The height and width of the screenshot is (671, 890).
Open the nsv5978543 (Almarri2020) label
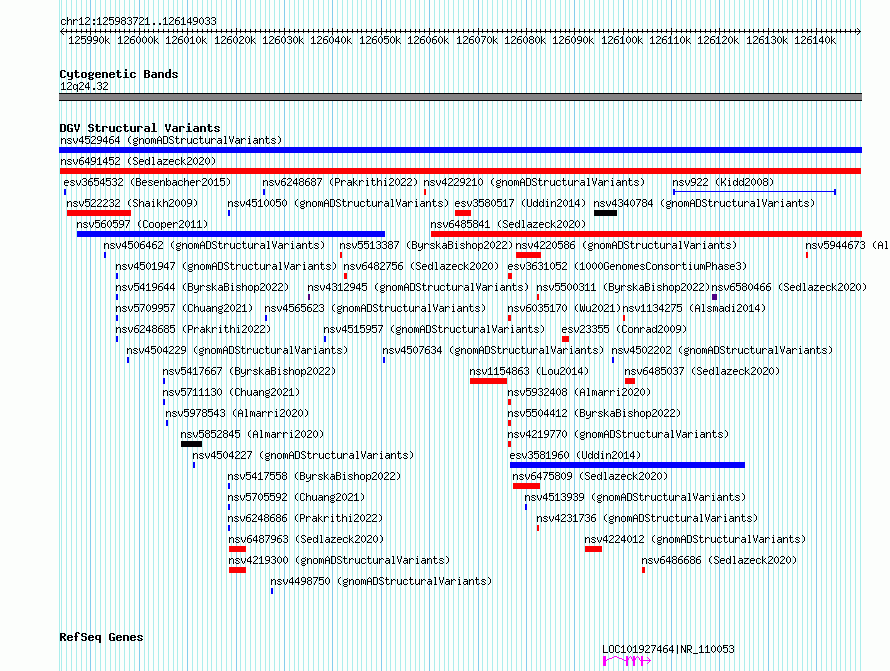(x=237, y=413)
